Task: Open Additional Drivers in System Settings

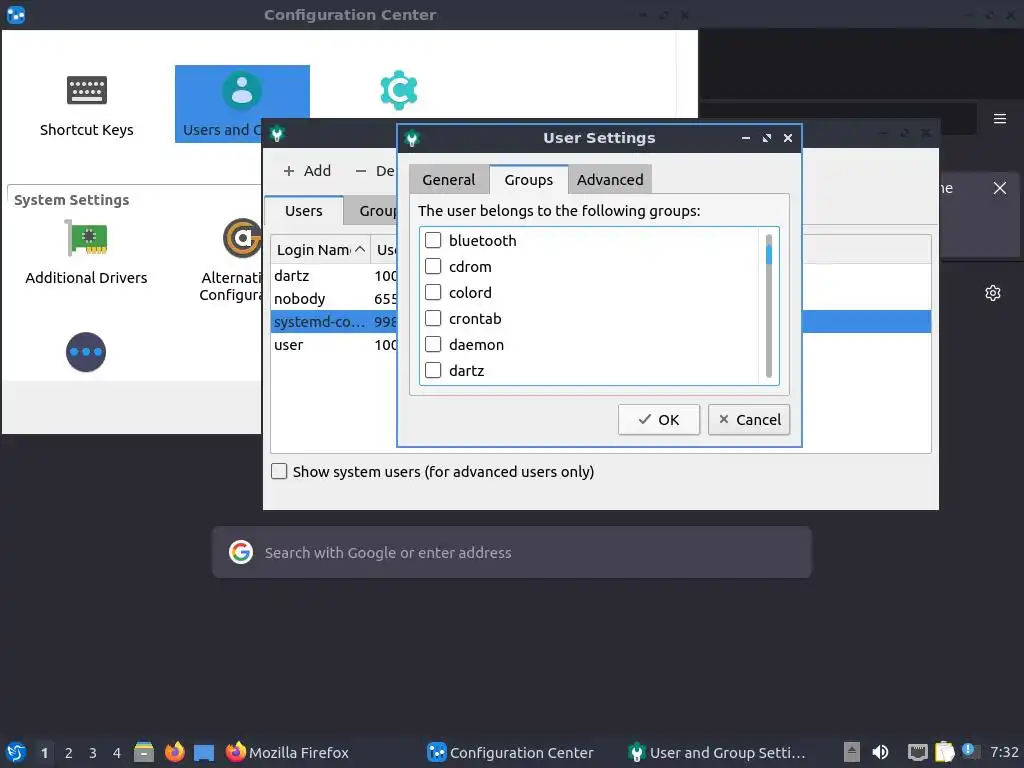Action: [86, 252]
